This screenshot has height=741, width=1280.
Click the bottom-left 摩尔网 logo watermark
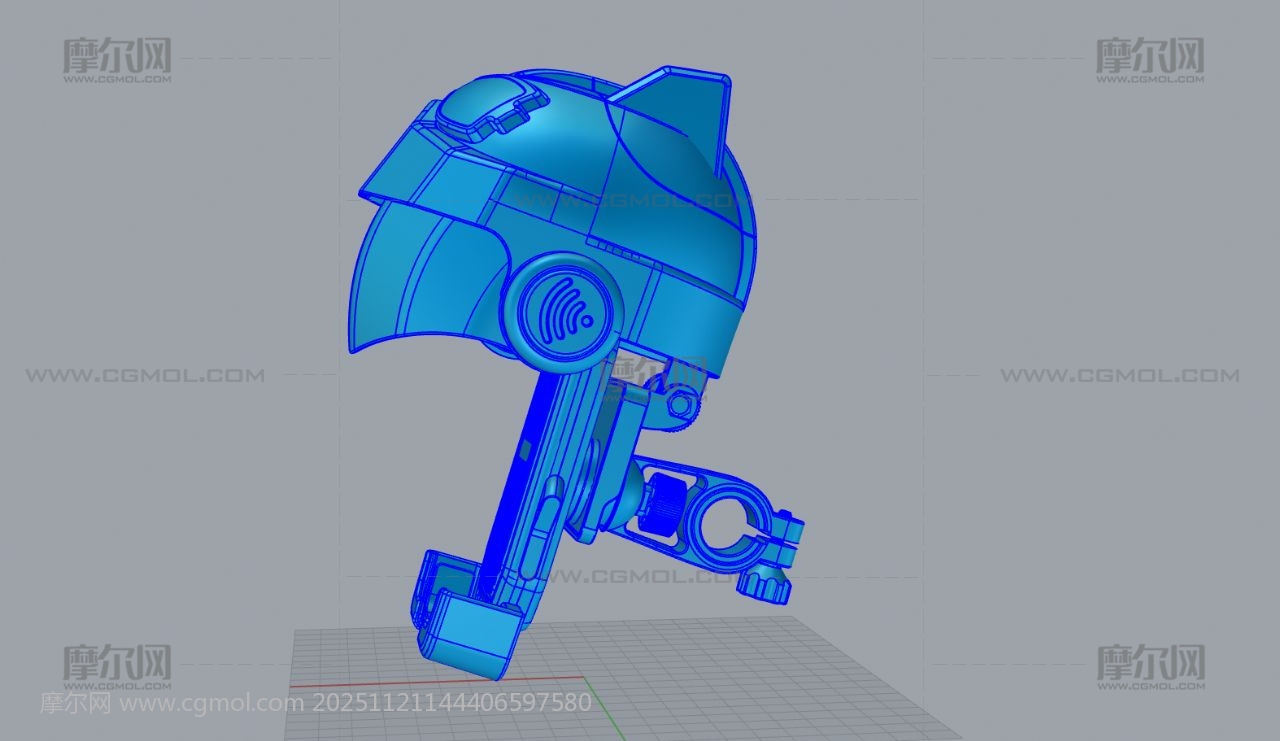tap(117, 665)
